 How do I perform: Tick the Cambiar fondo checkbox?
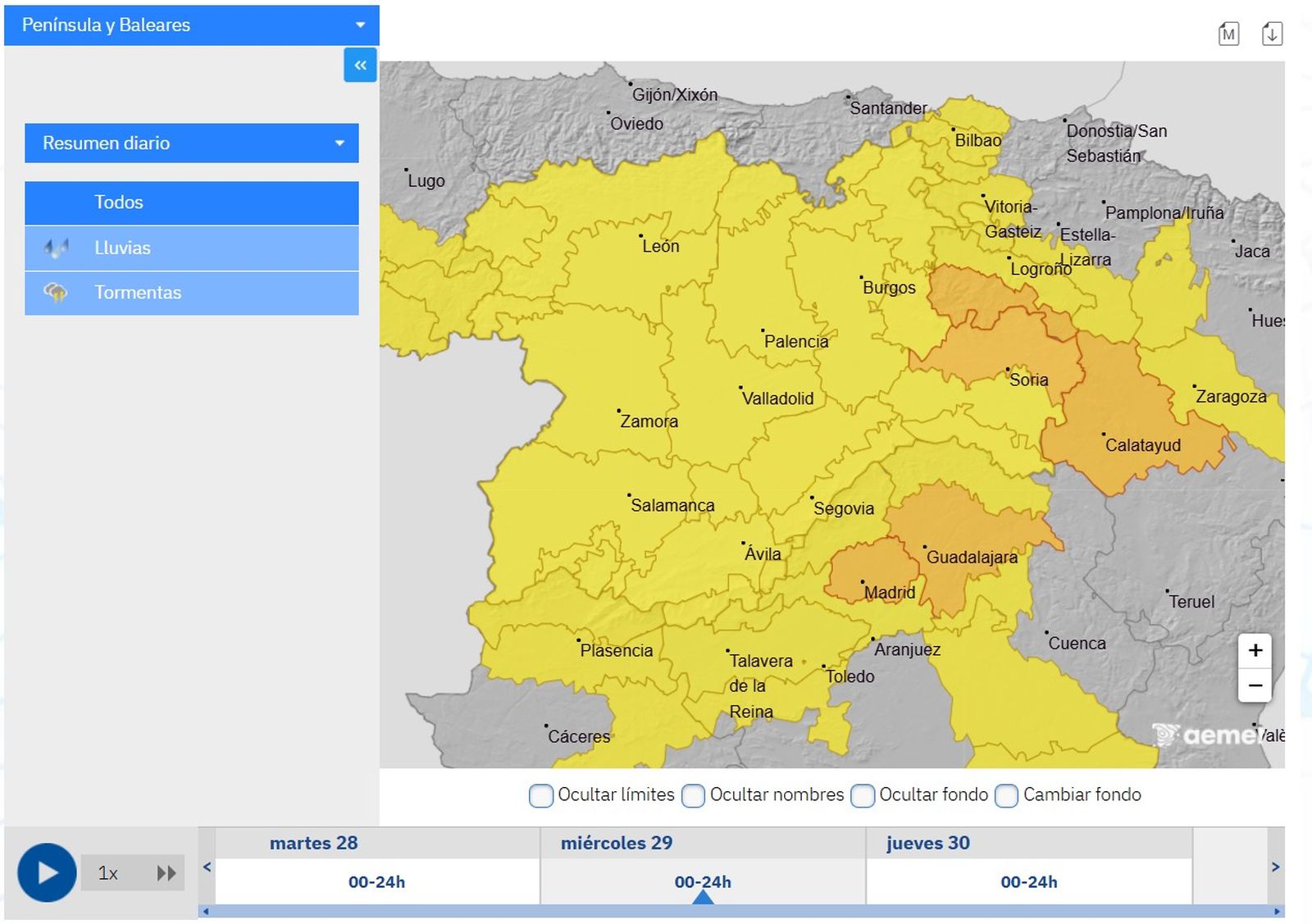coord(1006,795)
